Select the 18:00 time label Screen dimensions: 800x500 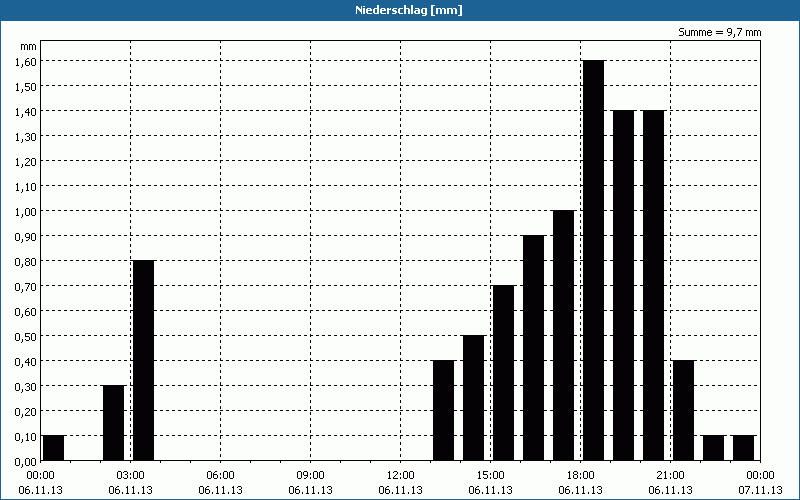coord(581,476)
